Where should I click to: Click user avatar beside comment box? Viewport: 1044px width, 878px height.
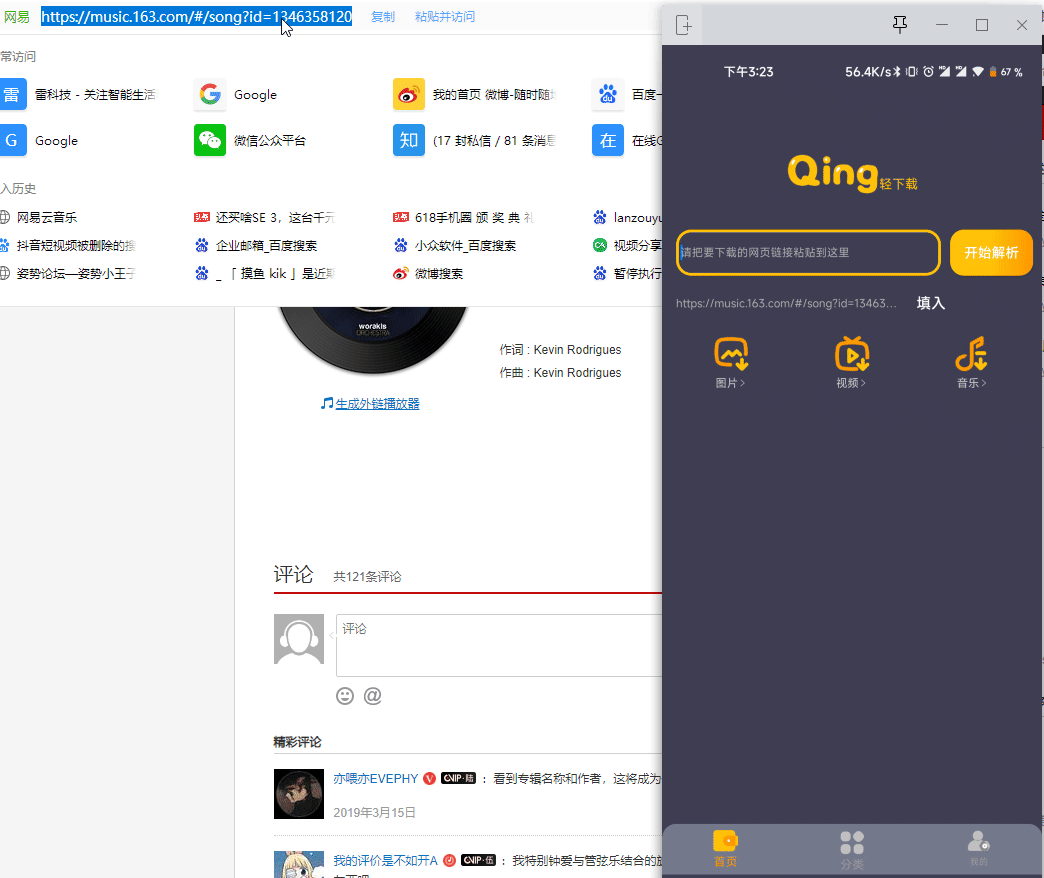pyautogui.click(x=299, y=639)
